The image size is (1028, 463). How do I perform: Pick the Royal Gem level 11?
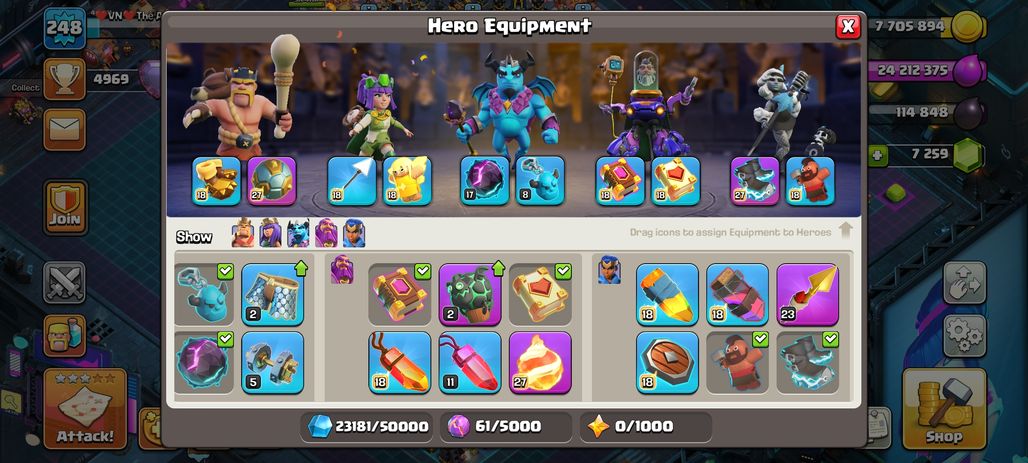click(469, 362)
